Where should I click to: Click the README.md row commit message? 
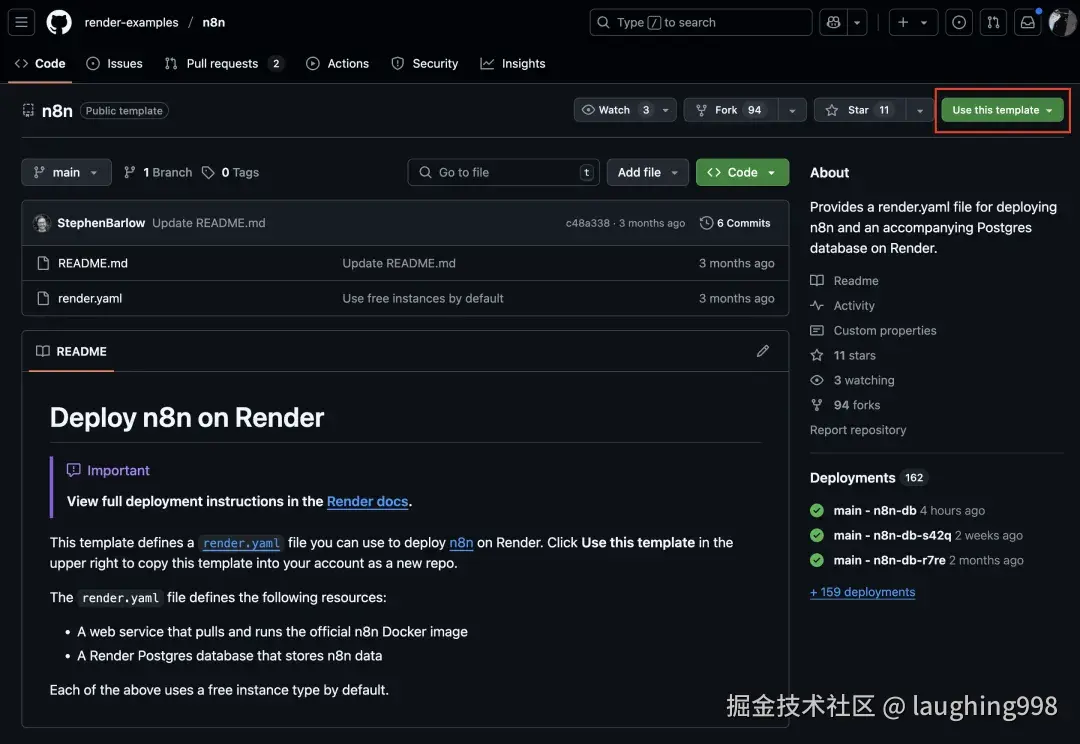(x=399, y=263)
